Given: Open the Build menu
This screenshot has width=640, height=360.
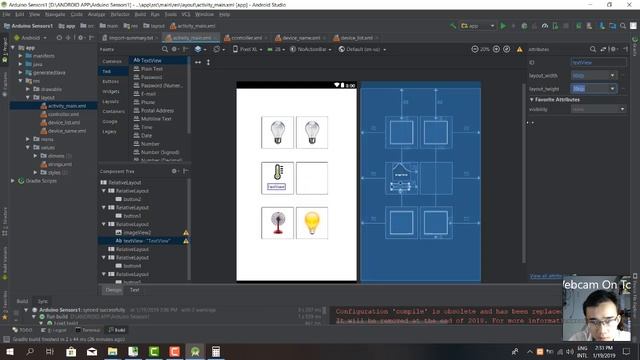Looking at the screenshot, I should click(140, 14).
